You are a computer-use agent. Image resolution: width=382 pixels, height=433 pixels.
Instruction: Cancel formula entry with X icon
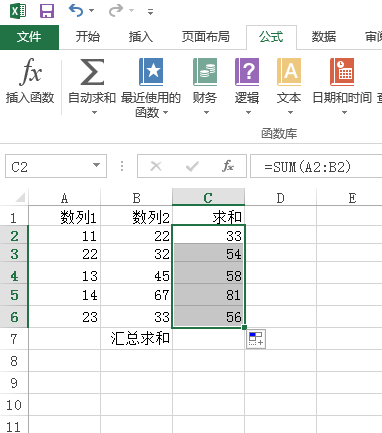(156, 166)
